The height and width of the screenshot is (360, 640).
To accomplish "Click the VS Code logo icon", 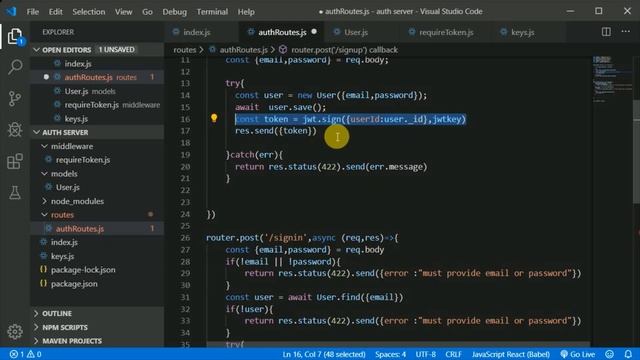I will [11, 11].
